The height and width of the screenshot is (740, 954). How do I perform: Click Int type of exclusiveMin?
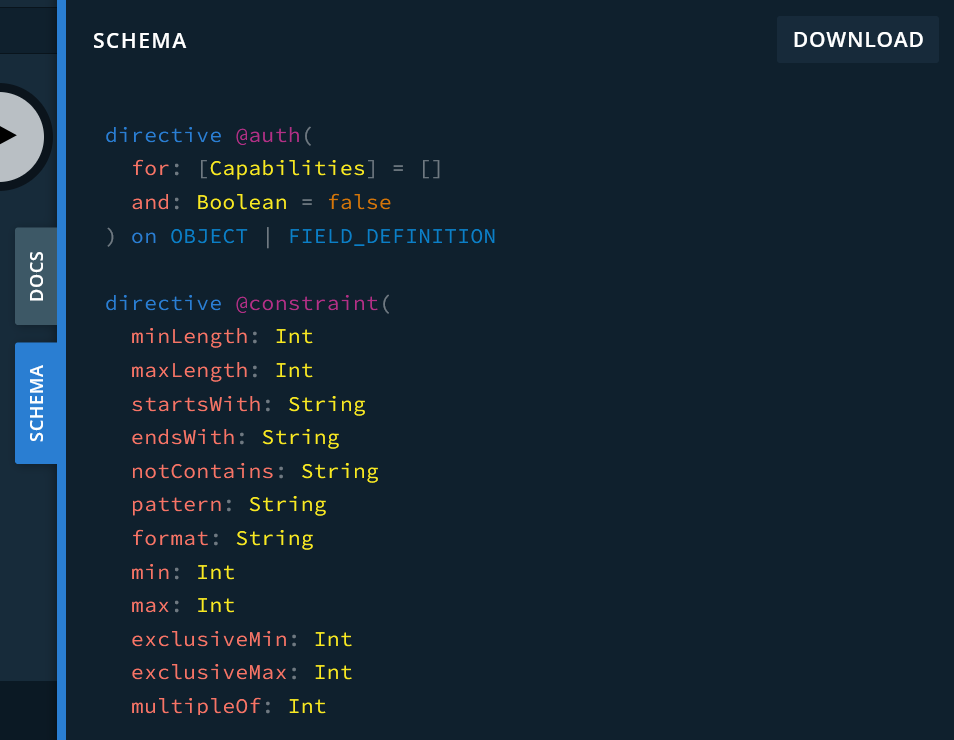(x=333, y=640)
